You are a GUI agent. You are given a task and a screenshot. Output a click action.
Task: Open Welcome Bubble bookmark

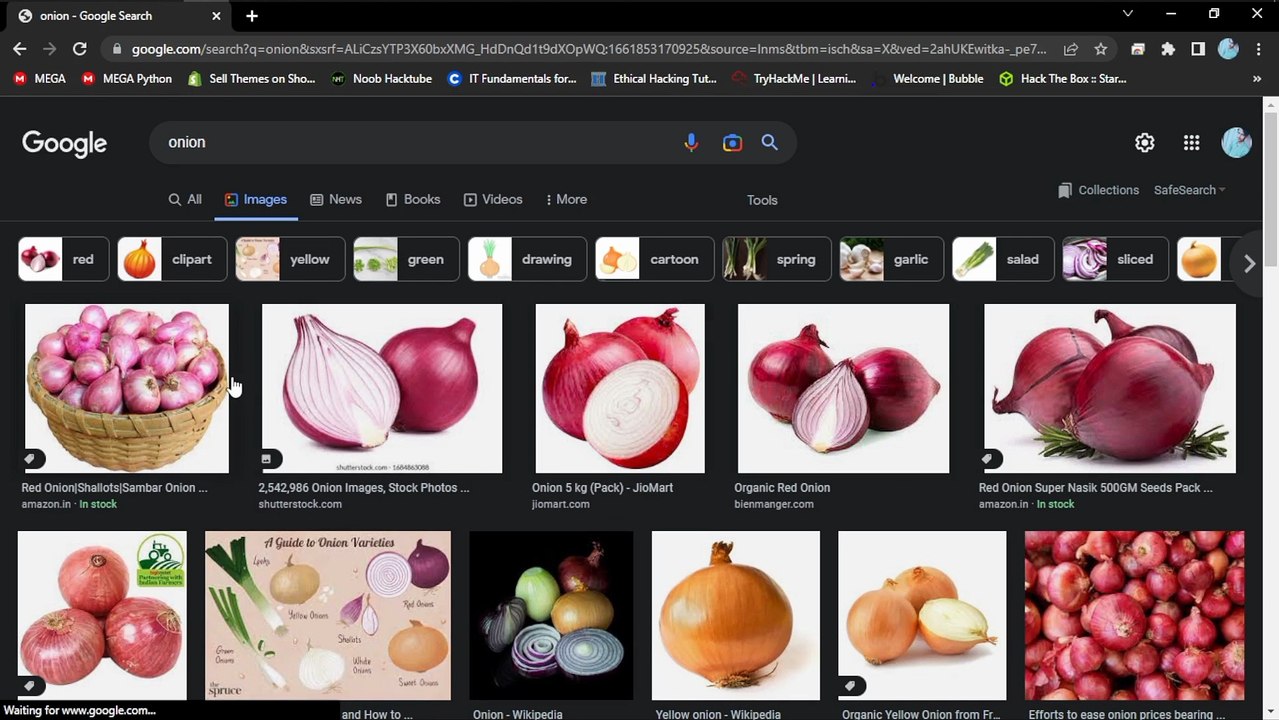click(927, 78)
